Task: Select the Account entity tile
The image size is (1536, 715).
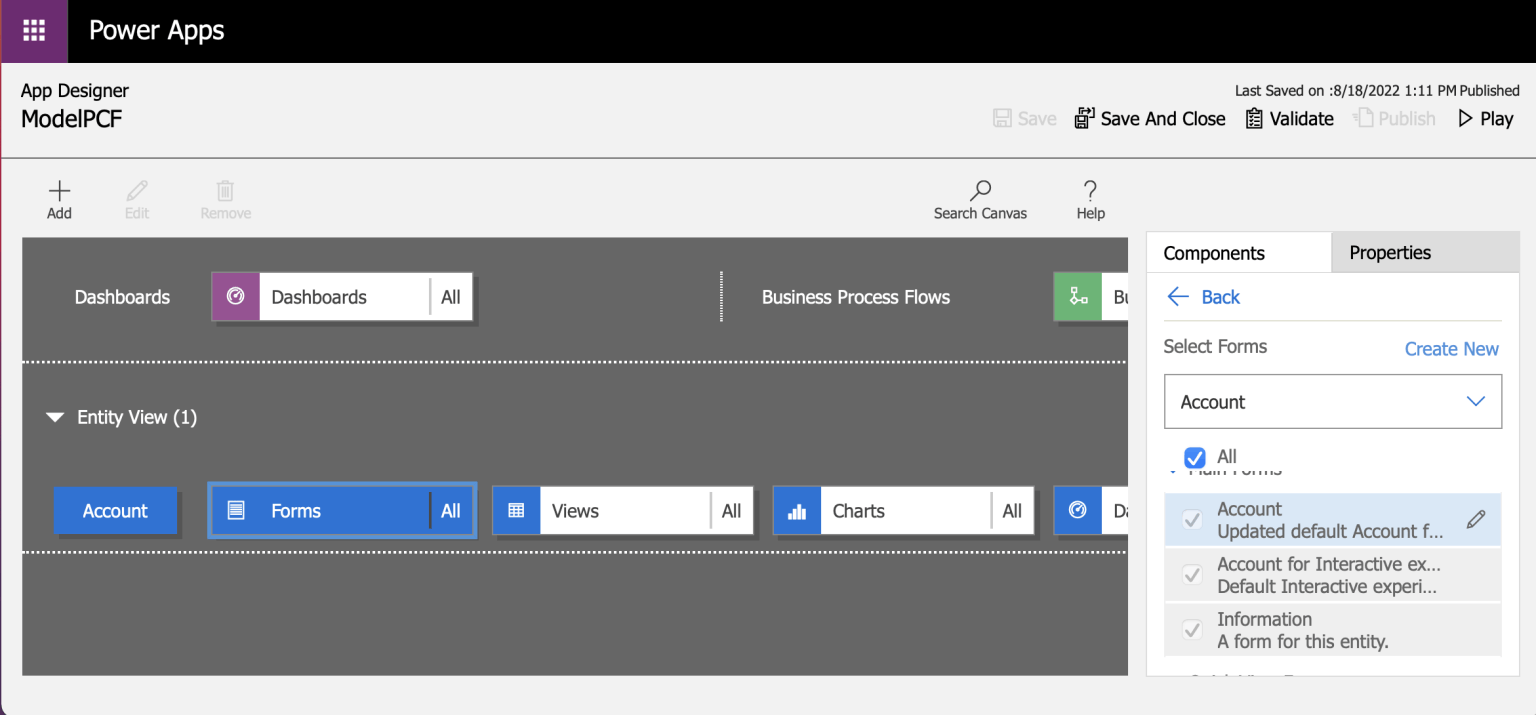Action: 115,511
